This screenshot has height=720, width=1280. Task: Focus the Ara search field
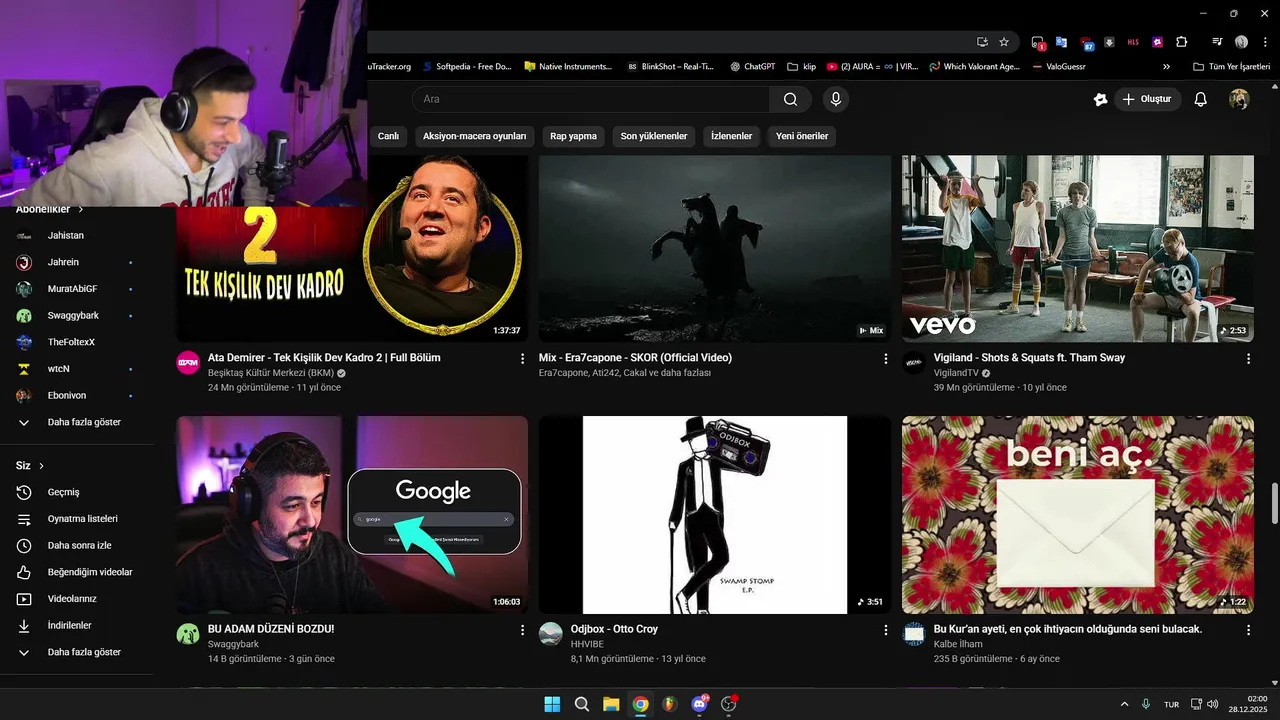590,99
